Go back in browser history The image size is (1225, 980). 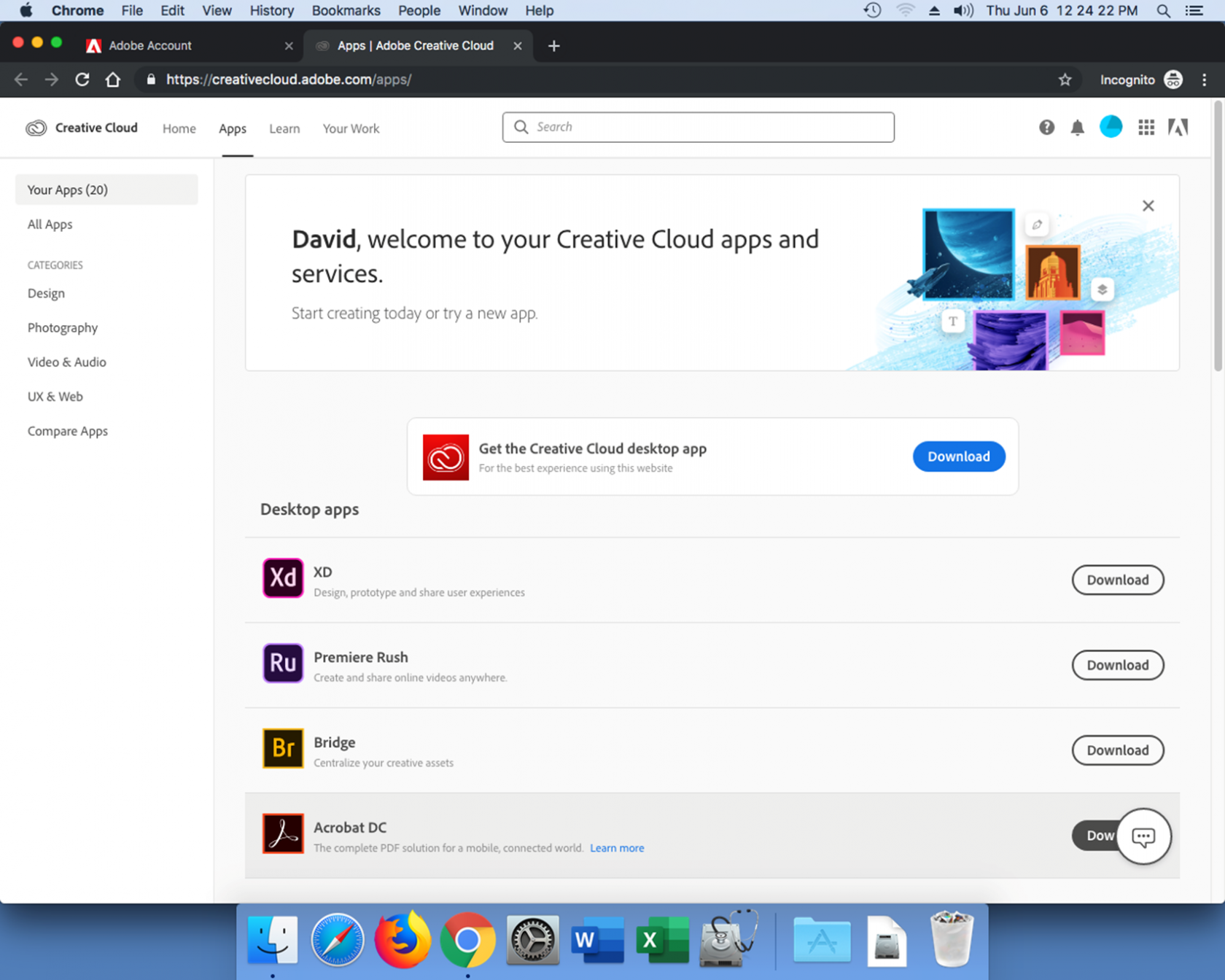[21, 79]
